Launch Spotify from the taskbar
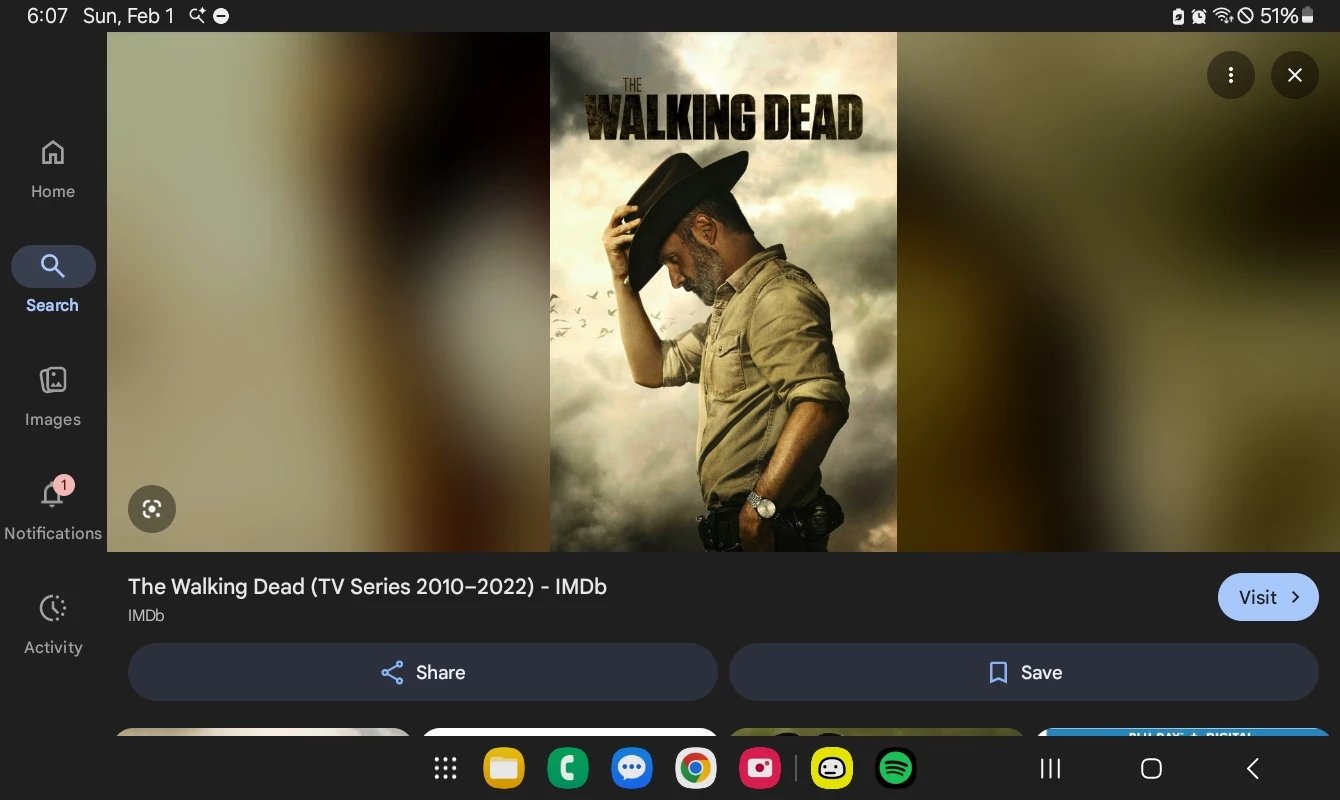Screen dimensions: 1340x800 pyautogui.click(x=896, y=768)
